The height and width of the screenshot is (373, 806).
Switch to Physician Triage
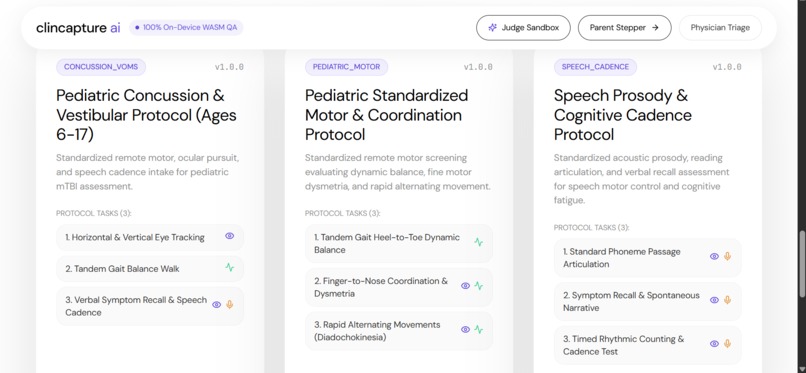720,28
